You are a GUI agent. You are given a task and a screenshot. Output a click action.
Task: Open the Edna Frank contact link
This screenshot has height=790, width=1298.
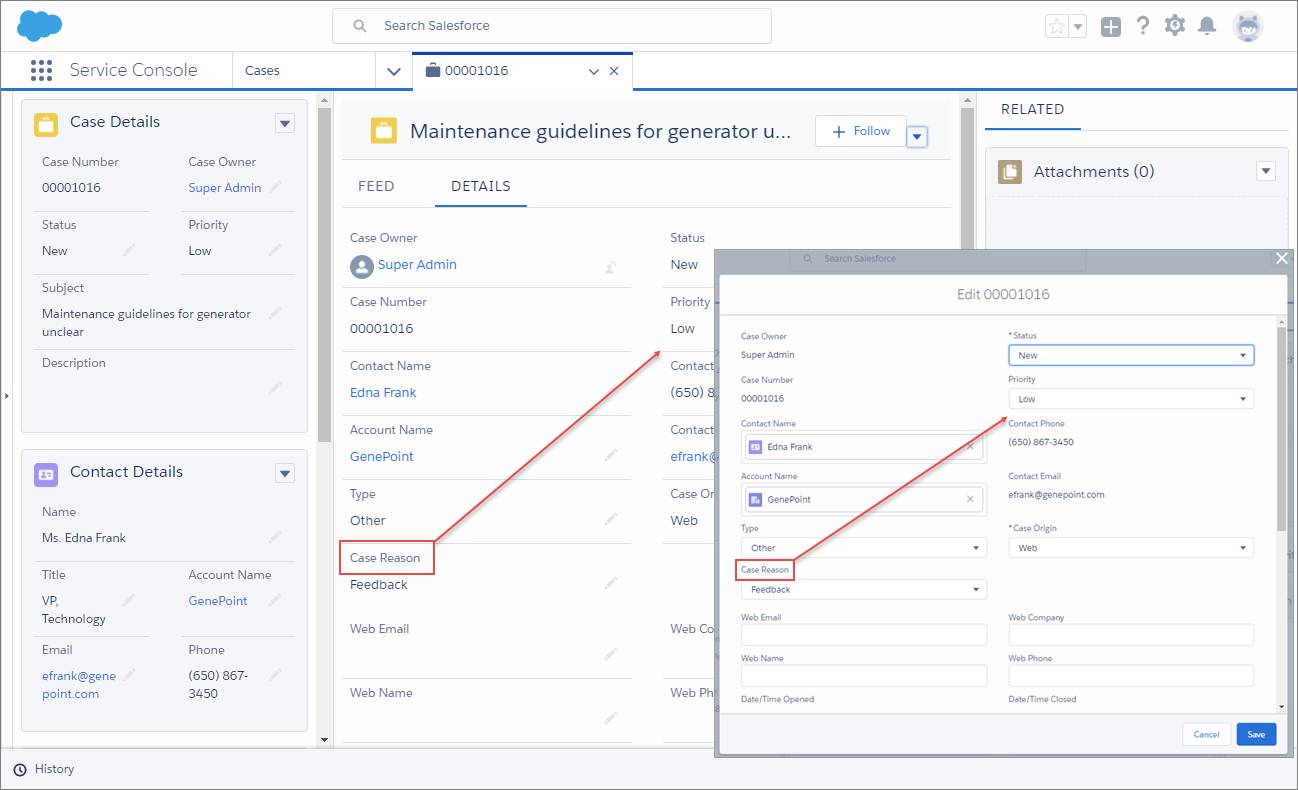point(383,392)
